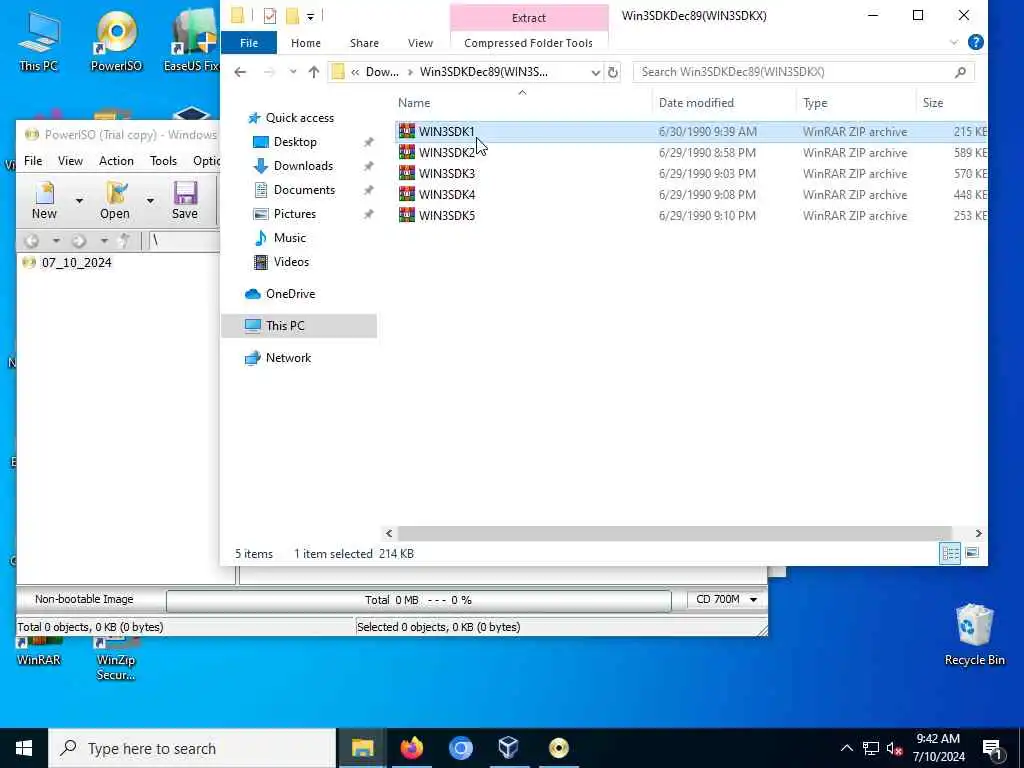Click the Explorer horizontal scrollbar
The height and width of the screenshot is (768, 1024).
(674, 534)
